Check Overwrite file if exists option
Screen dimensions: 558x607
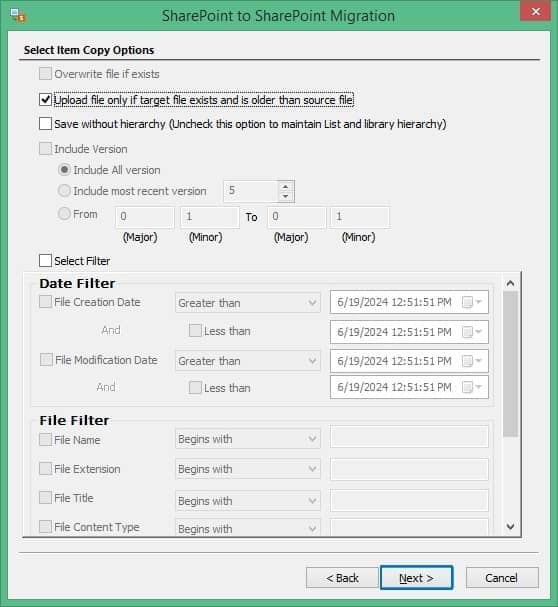tap(45, 74)
